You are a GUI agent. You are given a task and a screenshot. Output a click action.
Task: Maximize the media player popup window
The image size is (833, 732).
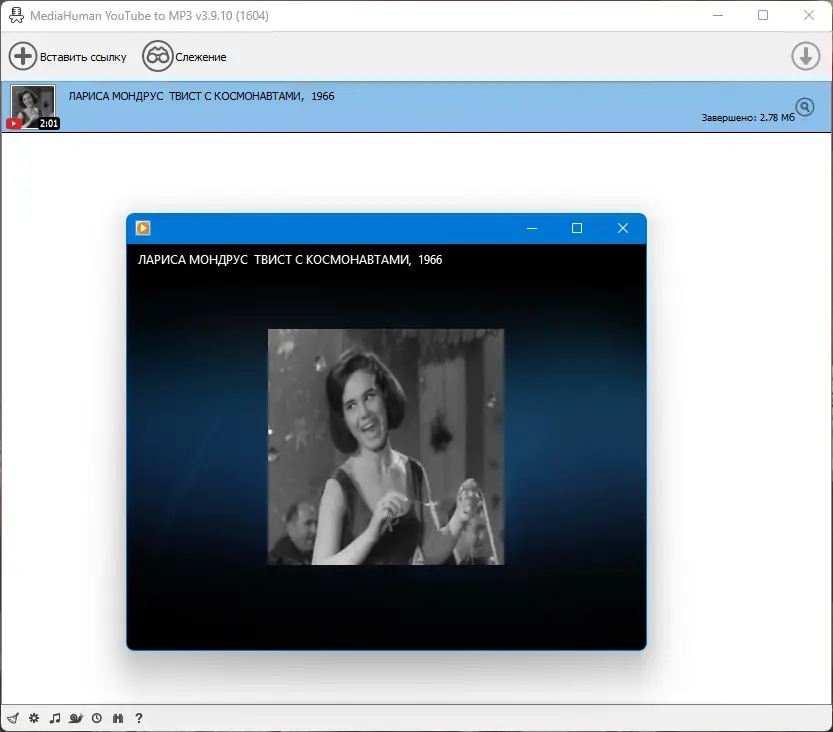pos(577,228)
